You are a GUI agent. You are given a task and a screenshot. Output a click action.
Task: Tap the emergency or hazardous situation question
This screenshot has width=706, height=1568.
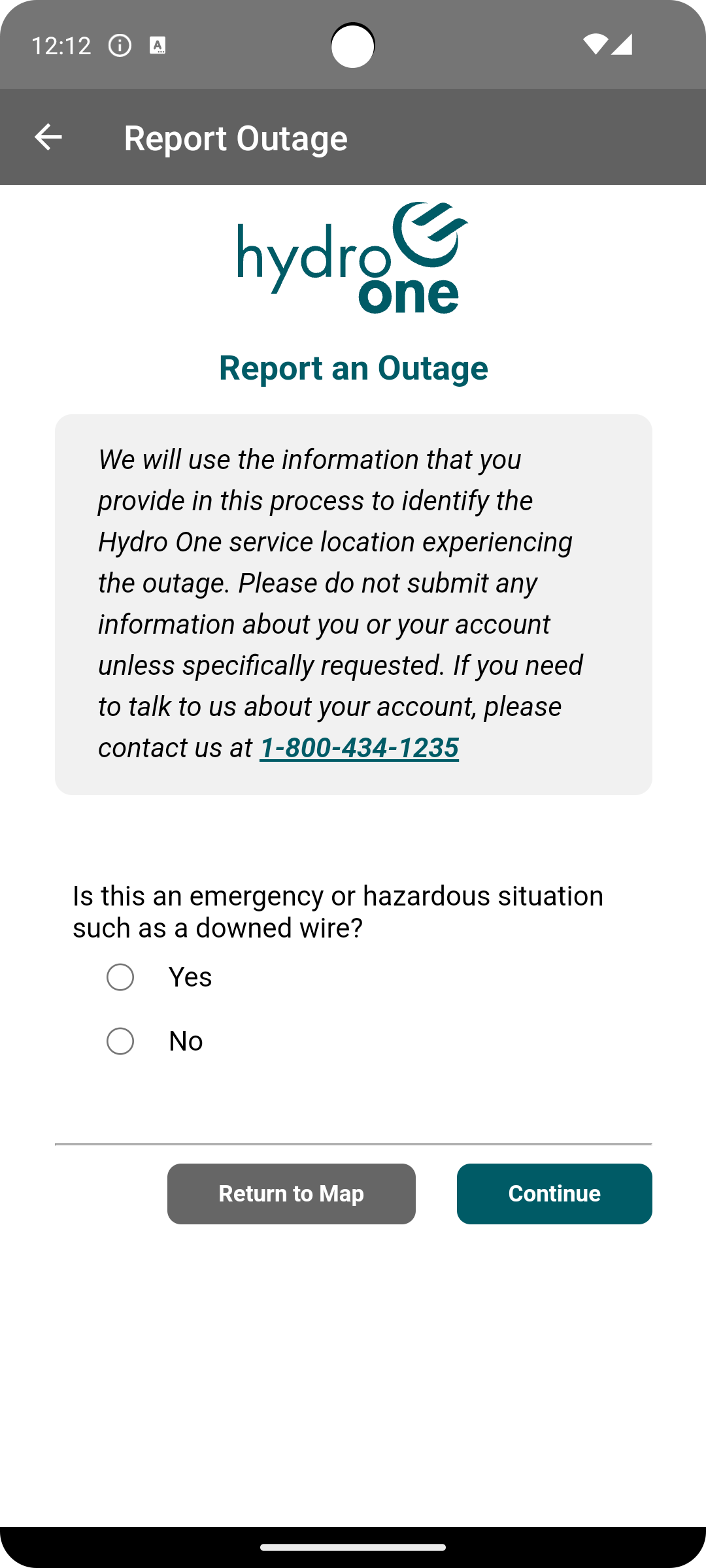pyautogui.click(x=338, y=911)
